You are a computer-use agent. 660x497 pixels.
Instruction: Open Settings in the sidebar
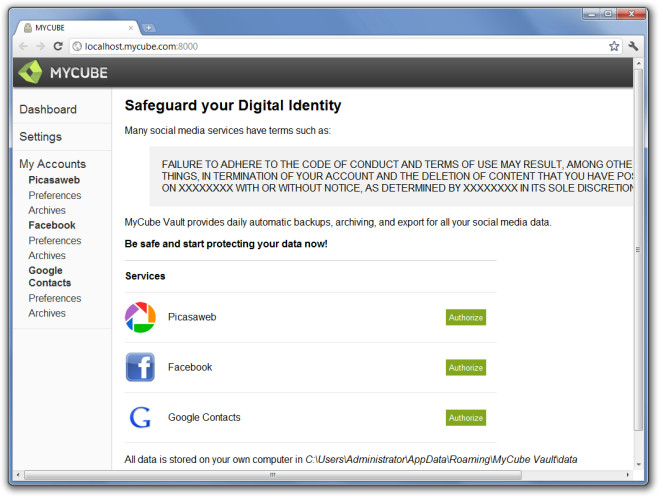[x=40, y=137]
